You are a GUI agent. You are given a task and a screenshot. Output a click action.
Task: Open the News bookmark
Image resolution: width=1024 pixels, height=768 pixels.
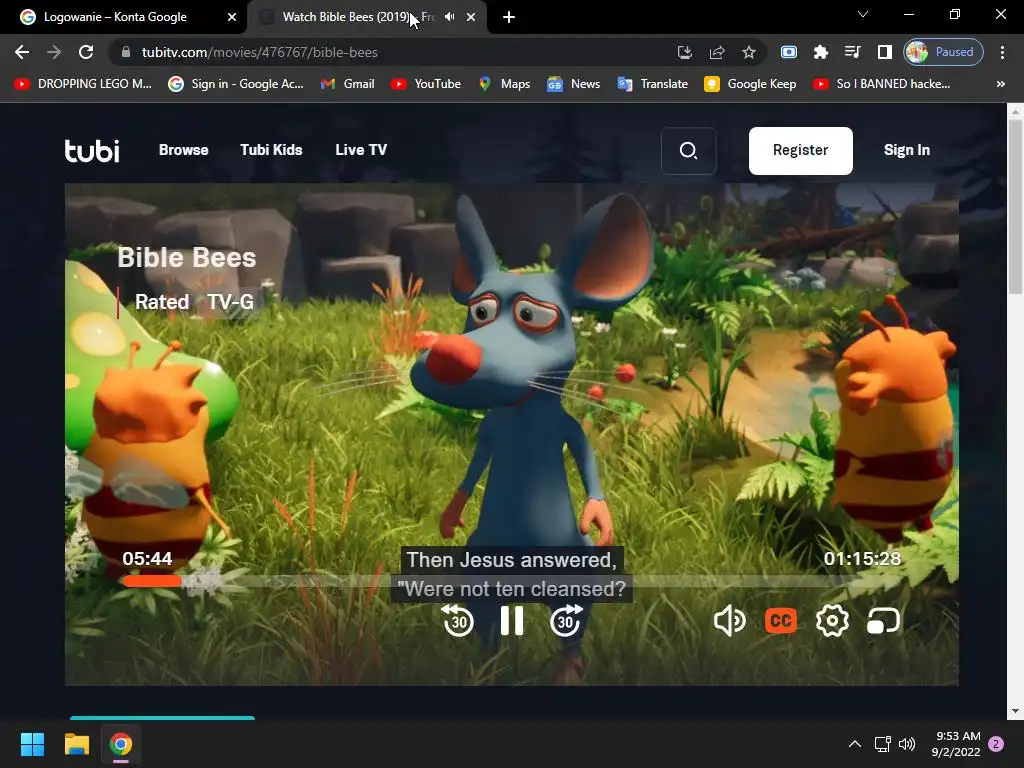pyautogui.click(x=573, y=84)
